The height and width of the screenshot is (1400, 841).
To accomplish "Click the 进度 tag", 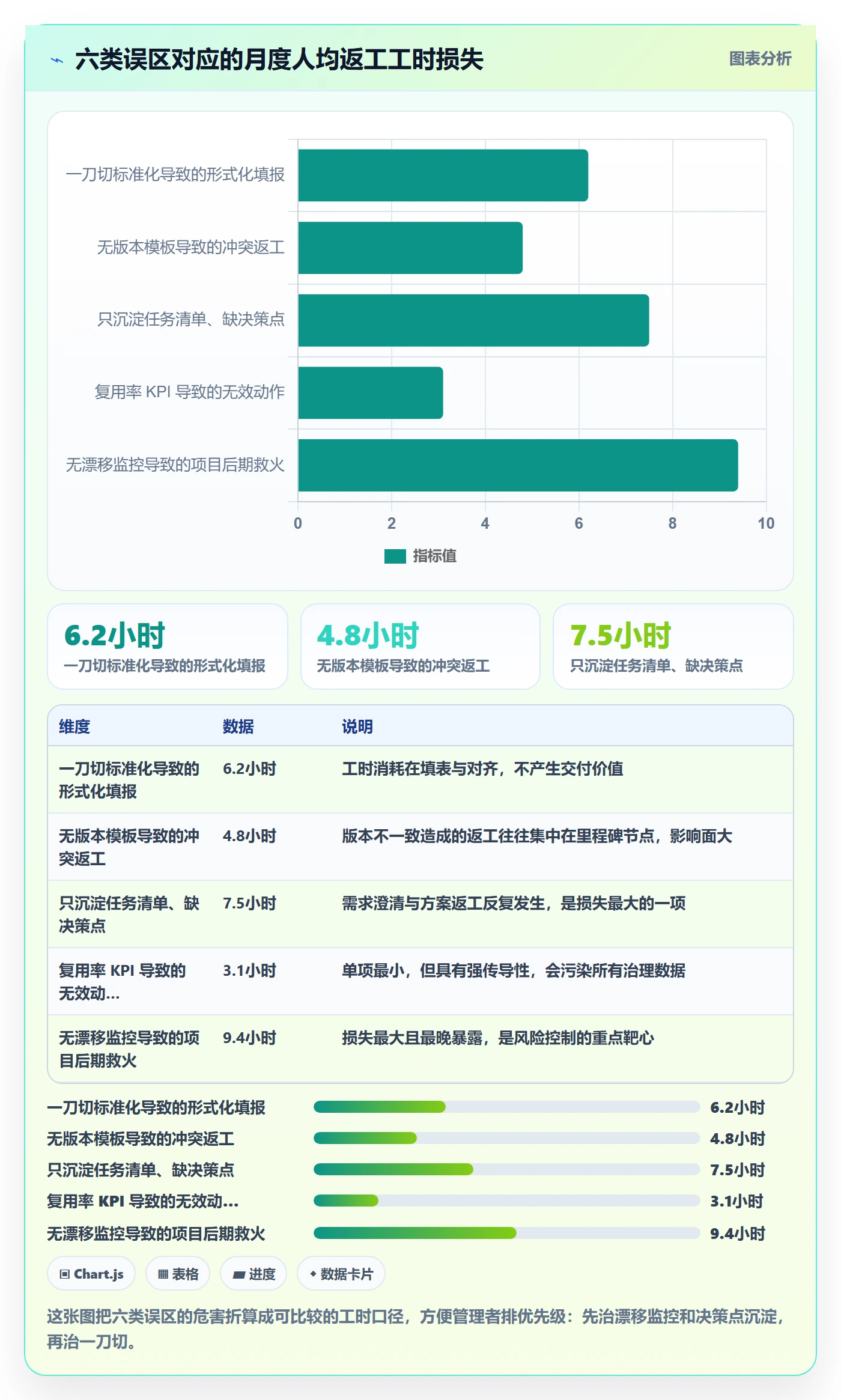I will (x=254, y=1274).
